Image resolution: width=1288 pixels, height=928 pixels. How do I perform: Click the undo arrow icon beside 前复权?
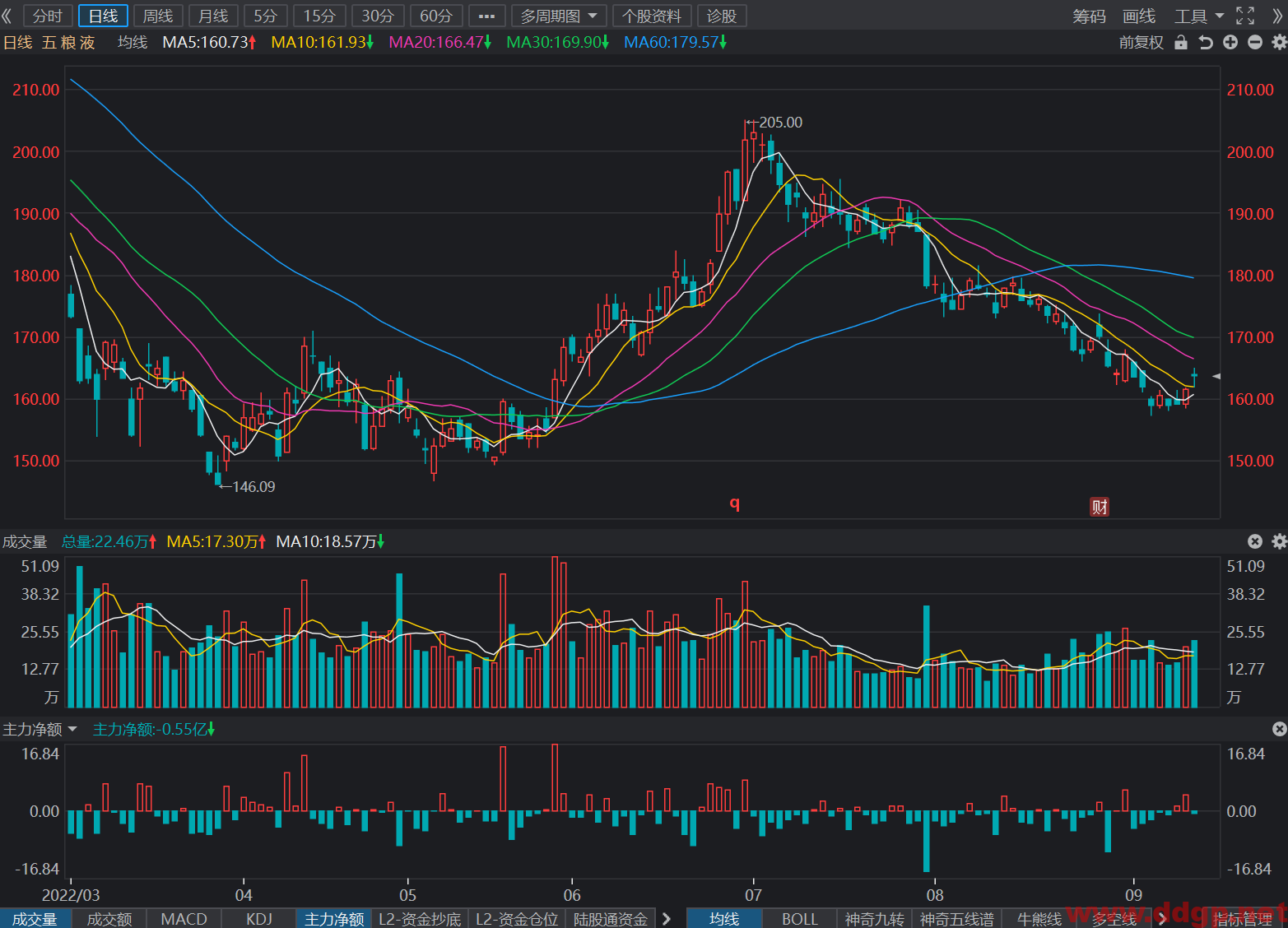click(x=1206, y=43)
